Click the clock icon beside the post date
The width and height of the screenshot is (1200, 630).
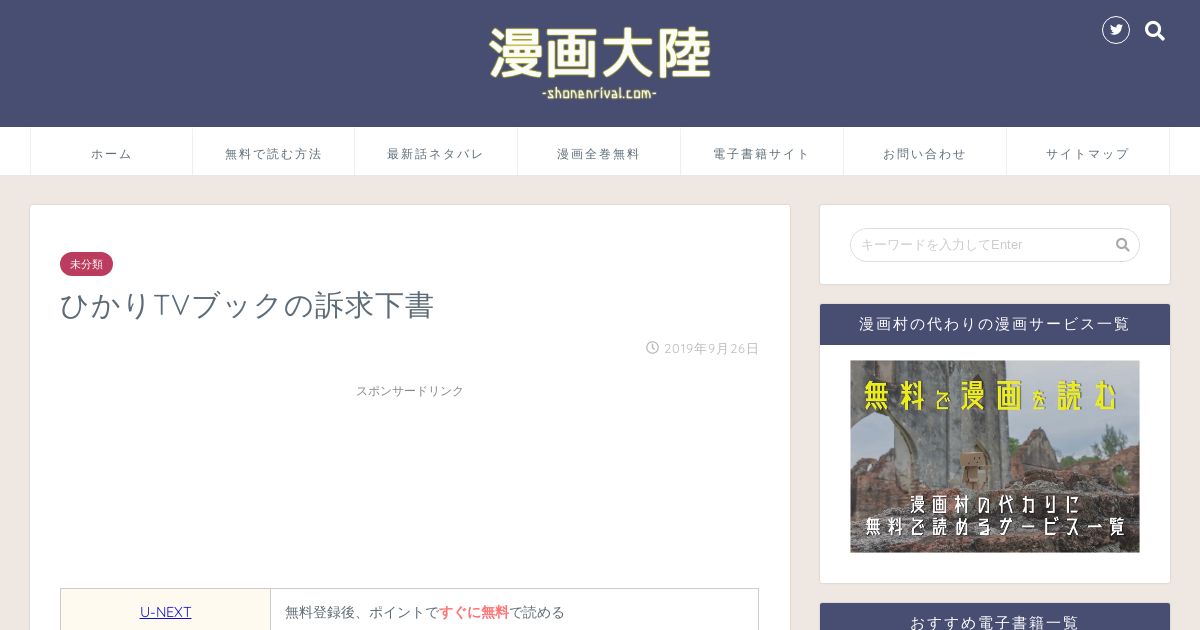tap(652, 348)
